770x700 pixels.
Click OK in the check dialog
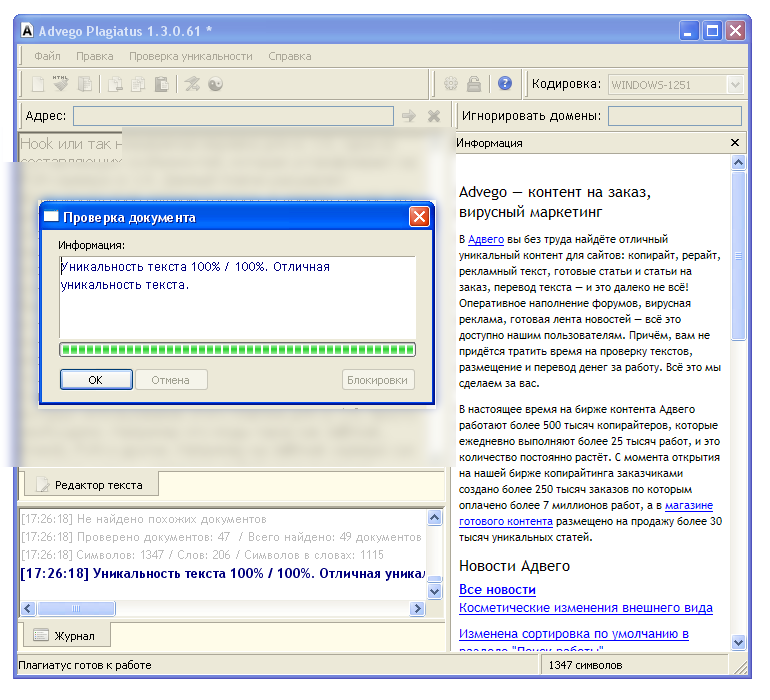96,380
